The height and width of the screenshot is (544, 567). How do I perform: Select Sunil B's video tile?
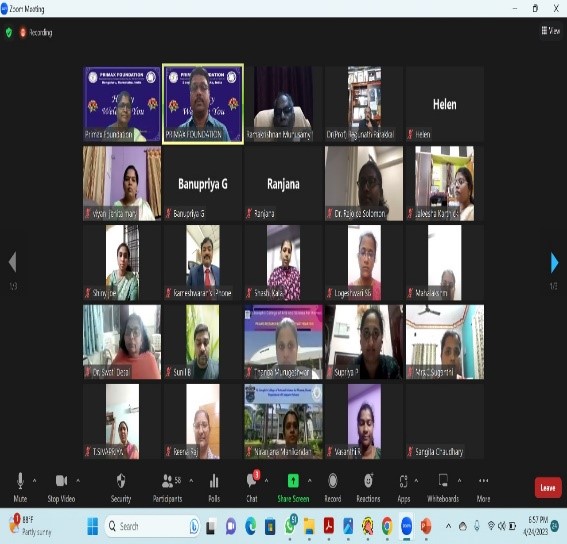203,342
